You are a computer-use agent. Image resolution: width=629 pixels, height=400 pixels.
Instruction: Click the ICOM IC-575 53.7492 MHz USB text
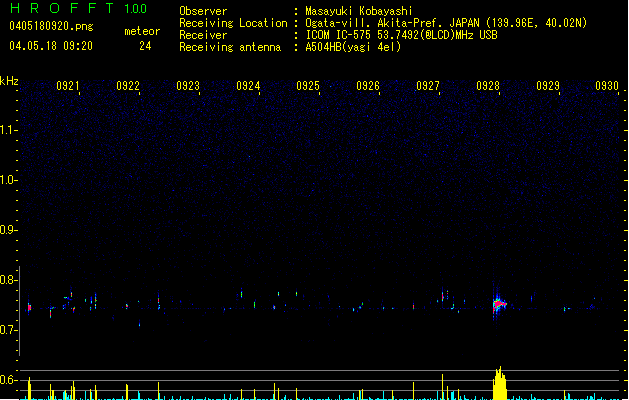click(x=402, y=35)
